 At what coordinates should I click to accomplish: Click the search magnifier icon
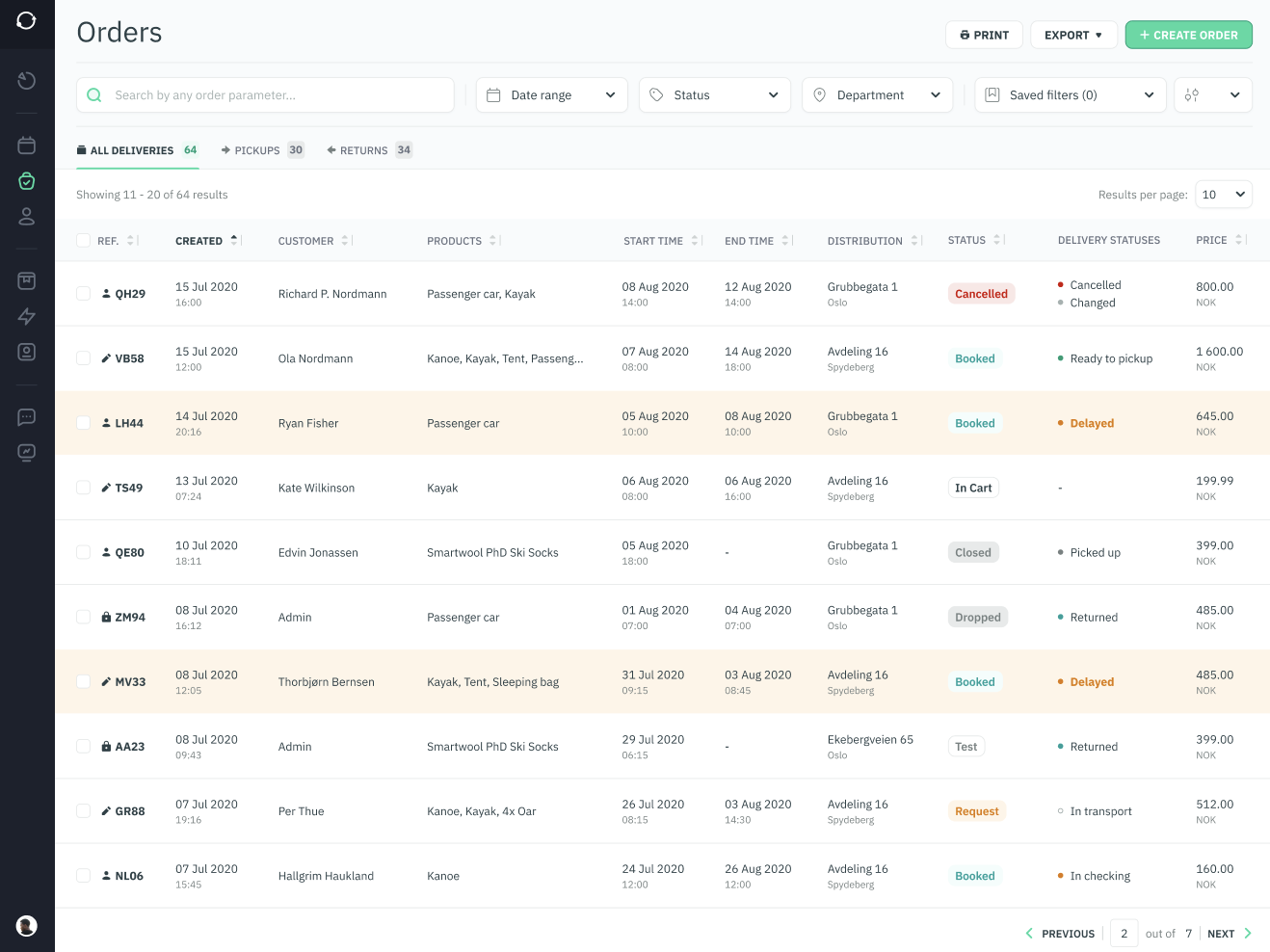pos(94,95)
